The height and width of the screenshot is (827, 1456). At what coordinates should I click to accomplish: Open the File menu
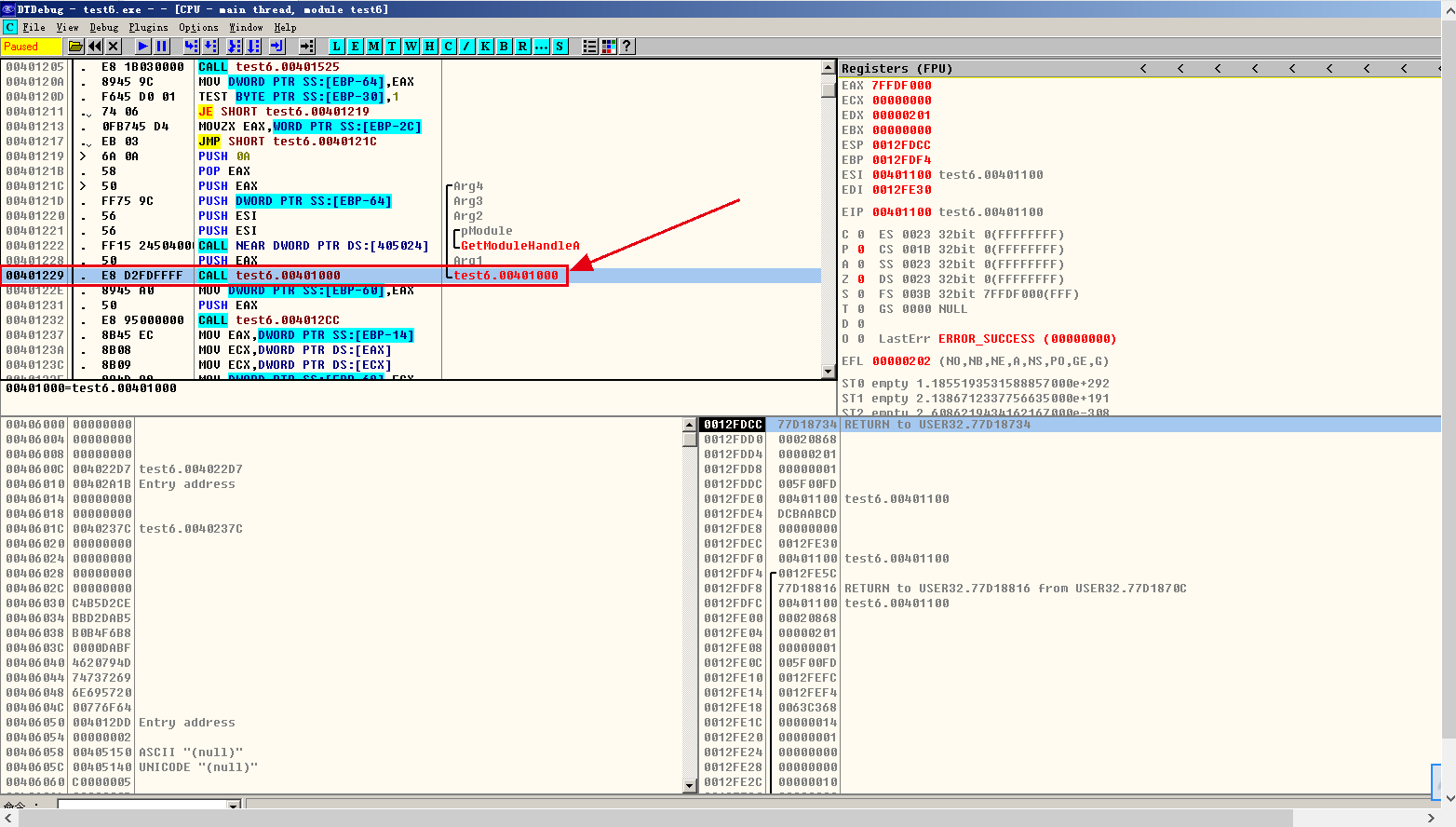[34, 27]
